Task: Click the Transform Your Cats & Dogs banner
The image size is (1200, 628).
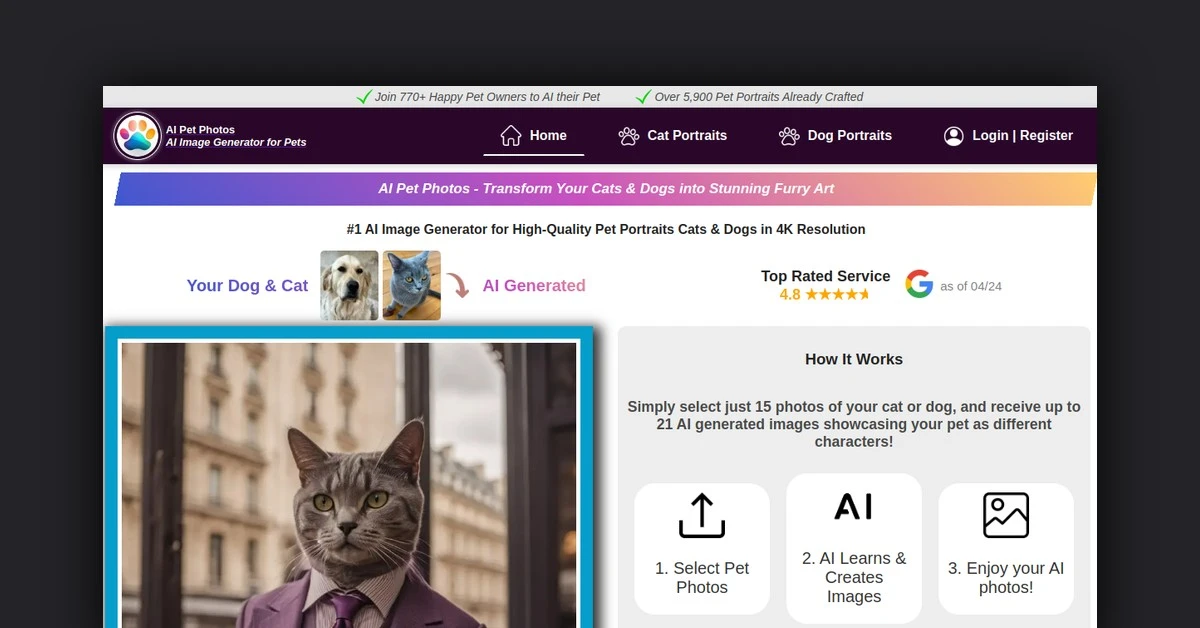Action: [605, 188]
